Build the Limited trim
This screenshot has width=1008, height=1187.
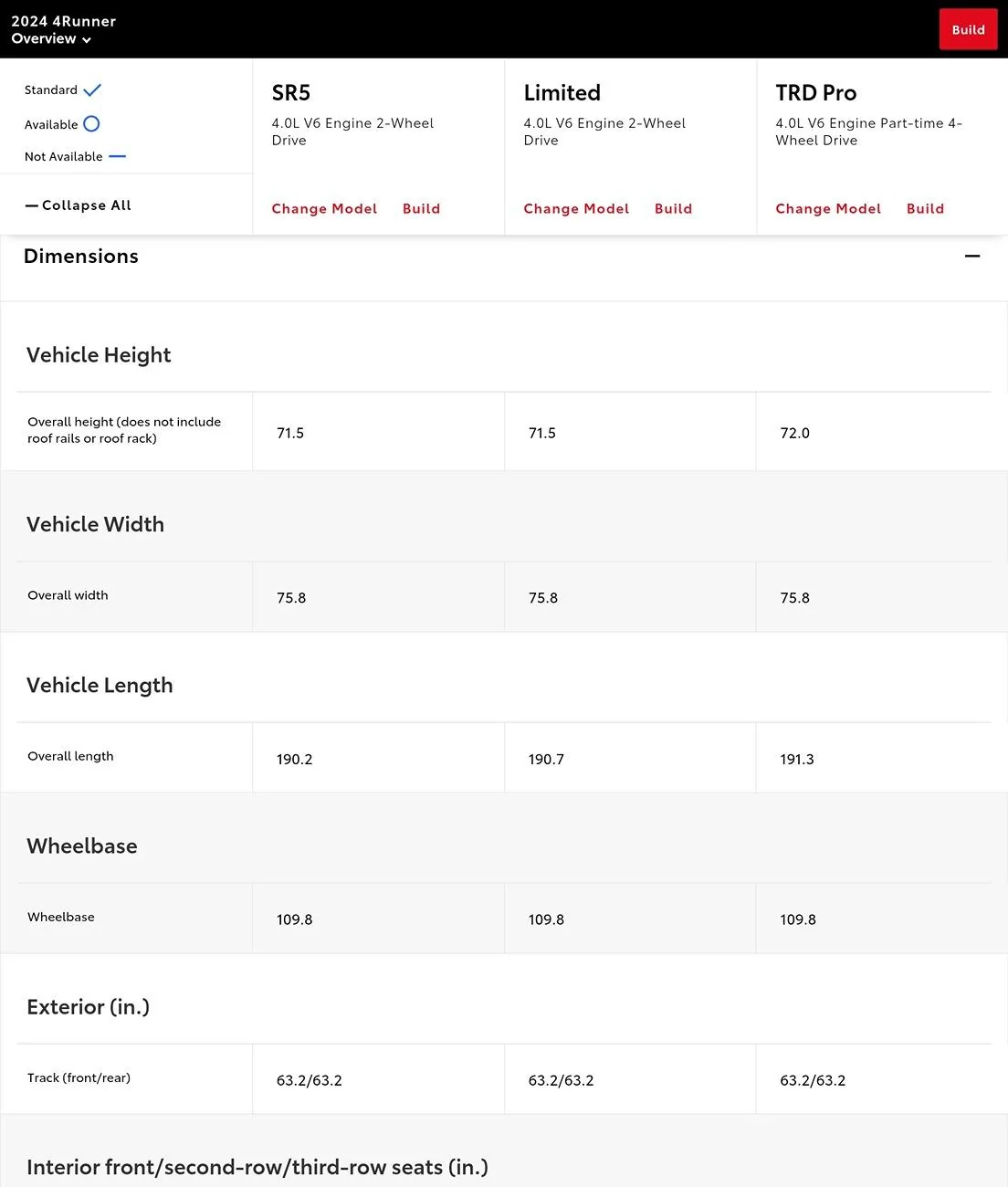coord(673,208)
